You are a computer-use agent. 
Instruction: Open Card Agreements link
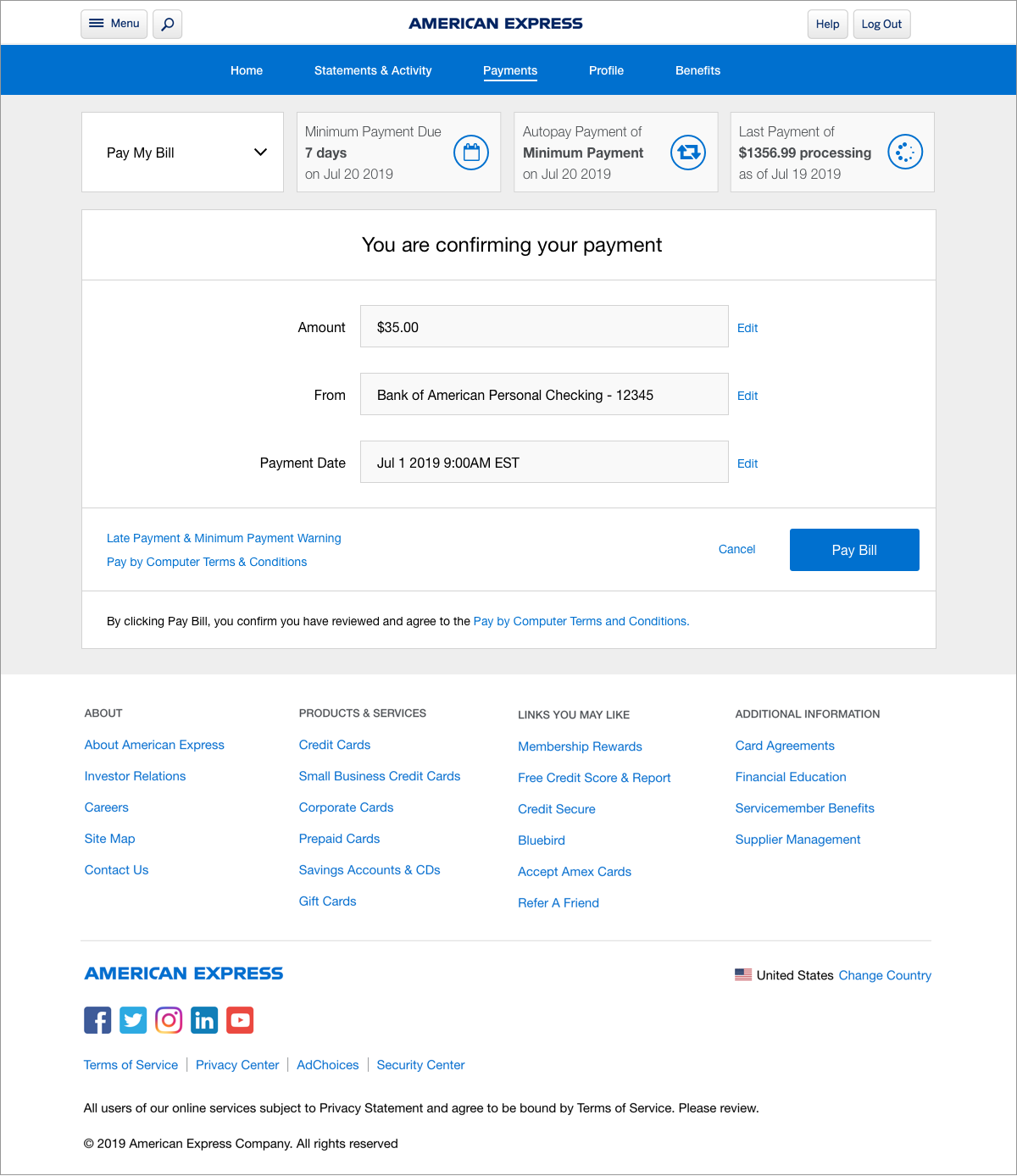pos(785,746)
